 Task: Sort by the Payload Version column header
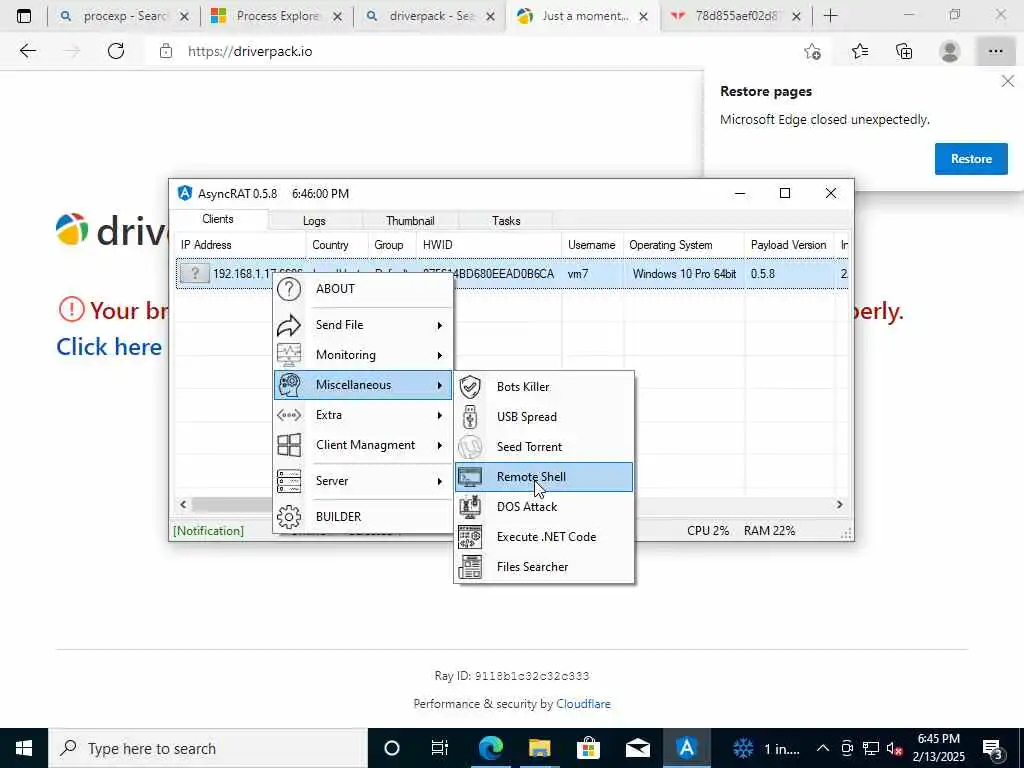pyautogui.click(x=789, y=245)
